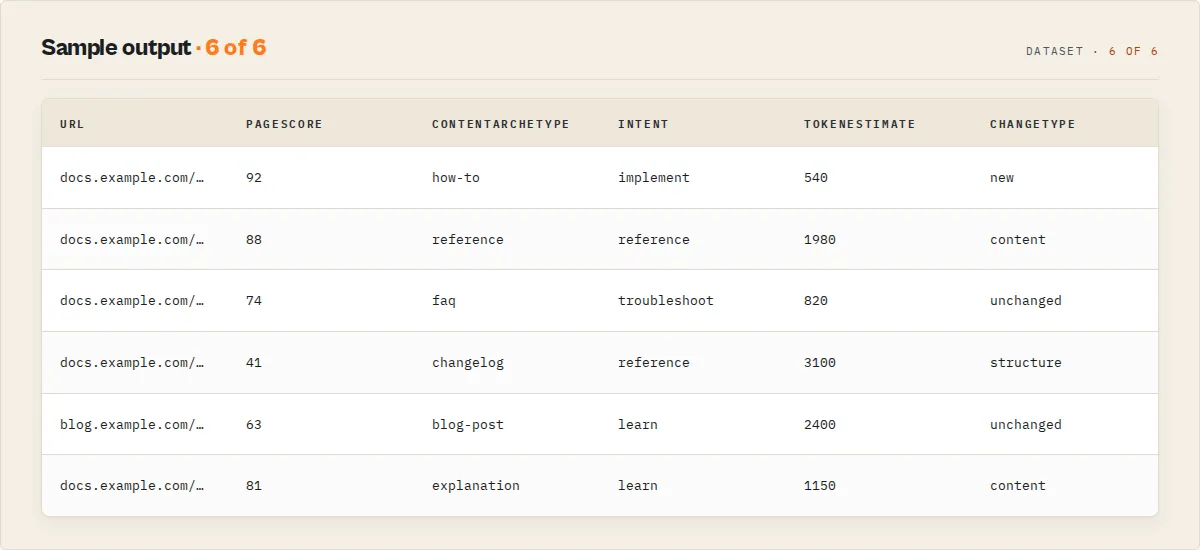
Task: Select the token estimate 2400
Action: pos(820,425)
